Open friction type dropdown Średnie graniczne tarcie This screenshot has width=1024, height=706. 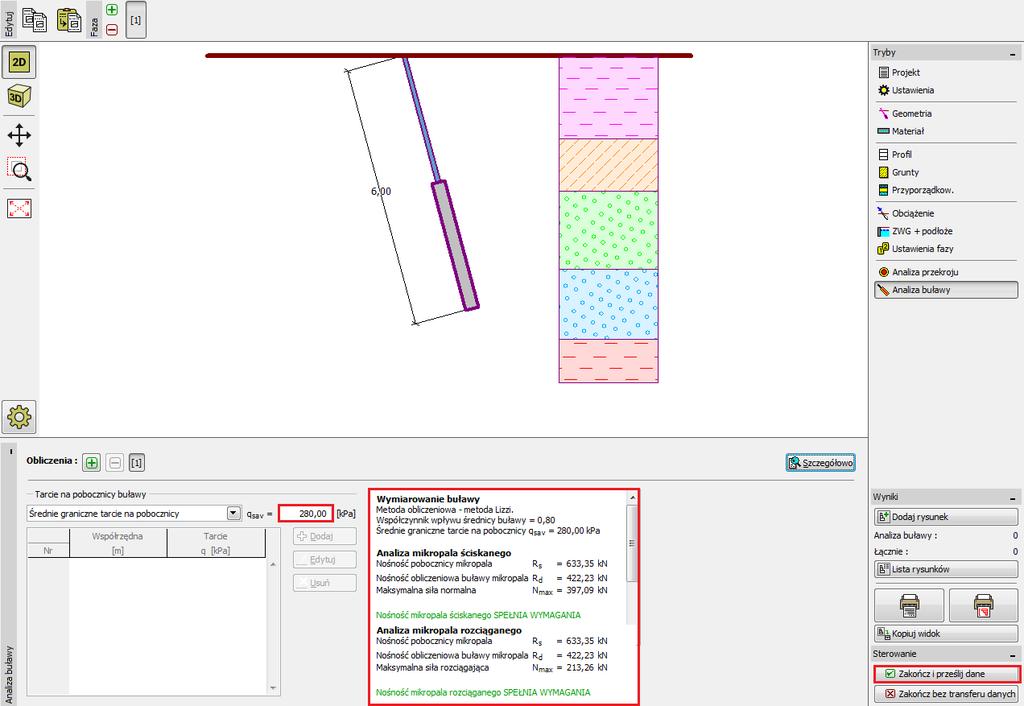[x=135, y=513]
